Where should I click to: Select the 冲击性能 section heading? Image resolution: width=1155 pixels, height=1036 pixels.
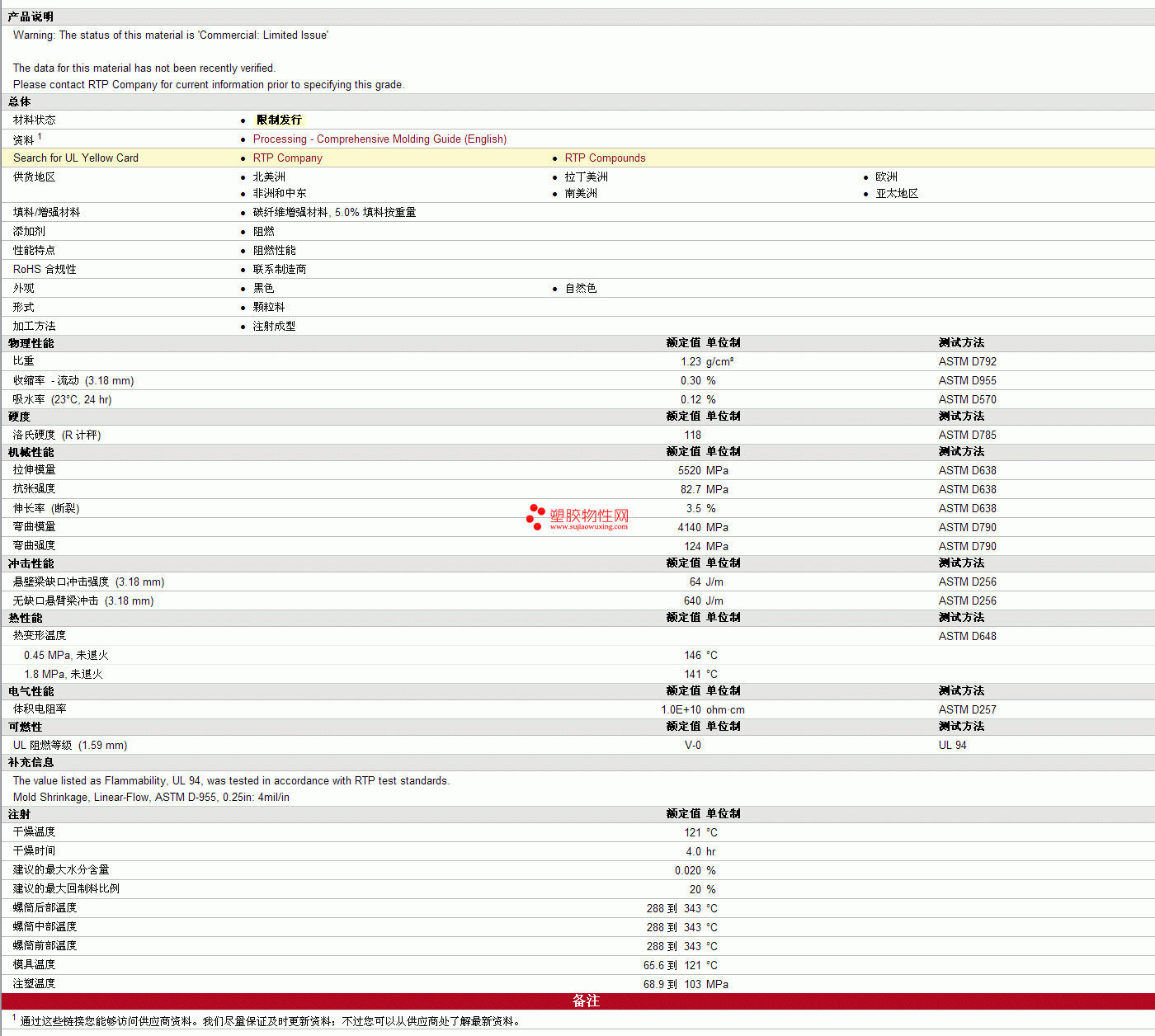tap(31, 564)
